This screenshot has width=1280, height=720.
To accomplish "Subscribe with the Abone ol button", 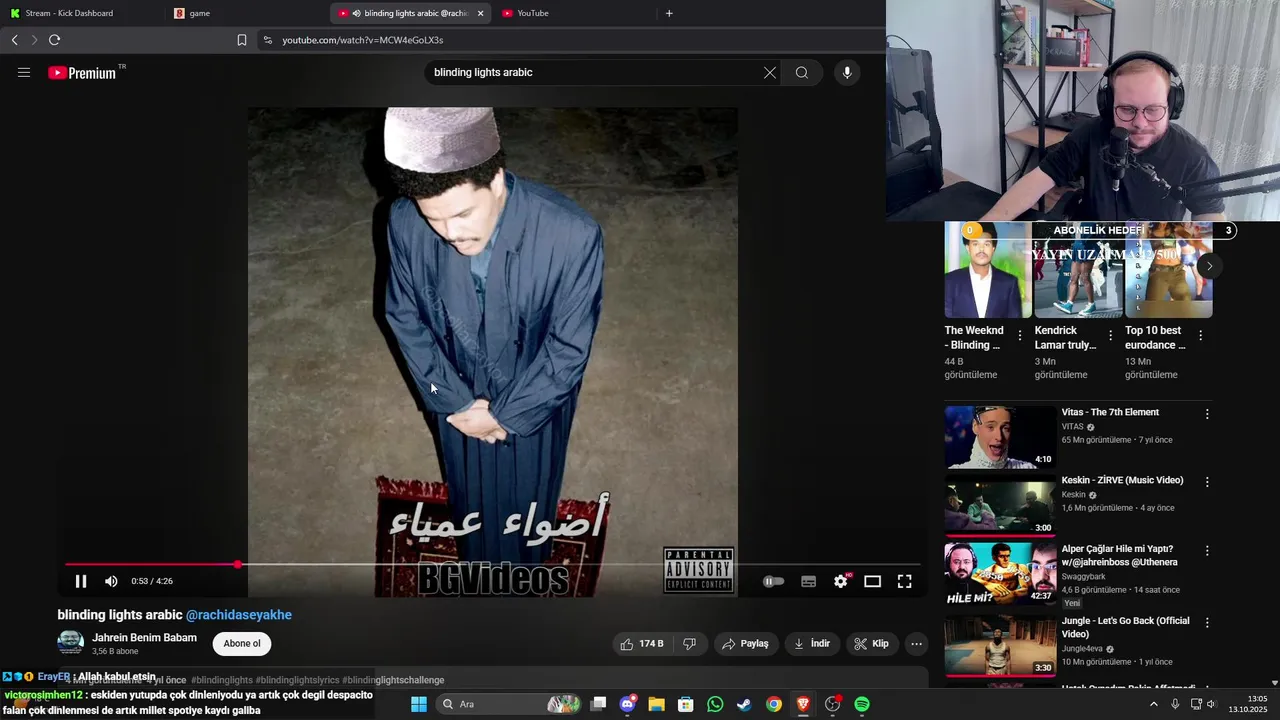I will (x=242, y=644).
